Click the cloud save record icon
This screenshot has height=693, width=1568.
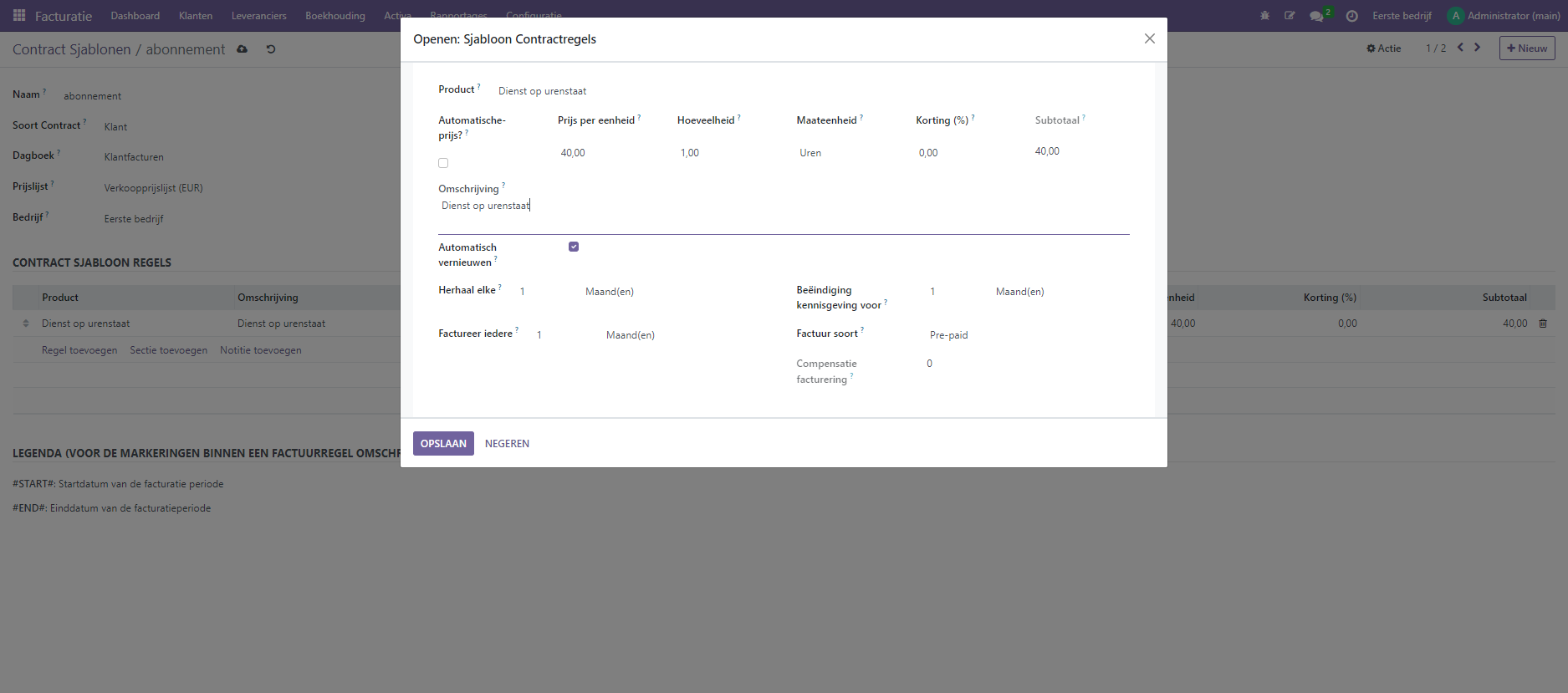pos(243,49)
